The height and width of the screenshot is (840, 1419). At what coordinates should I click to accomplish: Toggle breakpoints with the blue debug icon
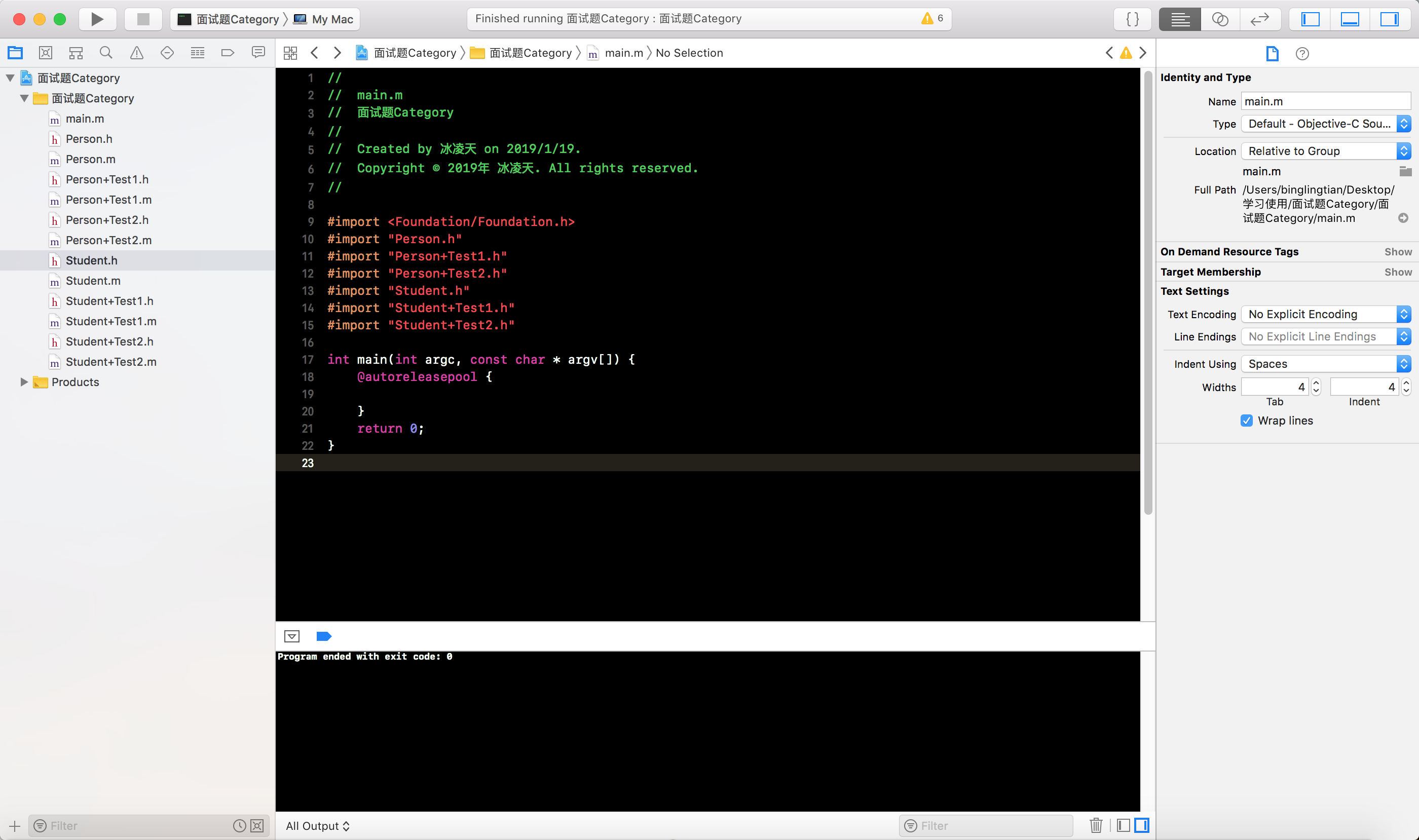click(323, 636)
